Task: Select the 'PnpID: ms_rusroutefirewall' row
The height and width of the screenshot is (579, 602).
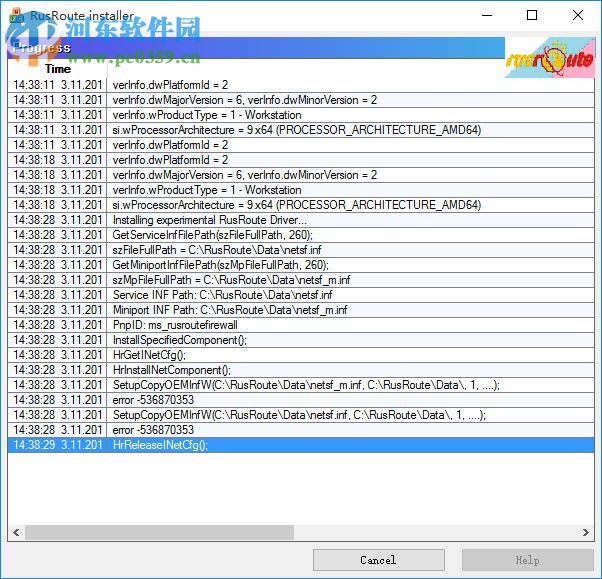Action: click(301, 325)
